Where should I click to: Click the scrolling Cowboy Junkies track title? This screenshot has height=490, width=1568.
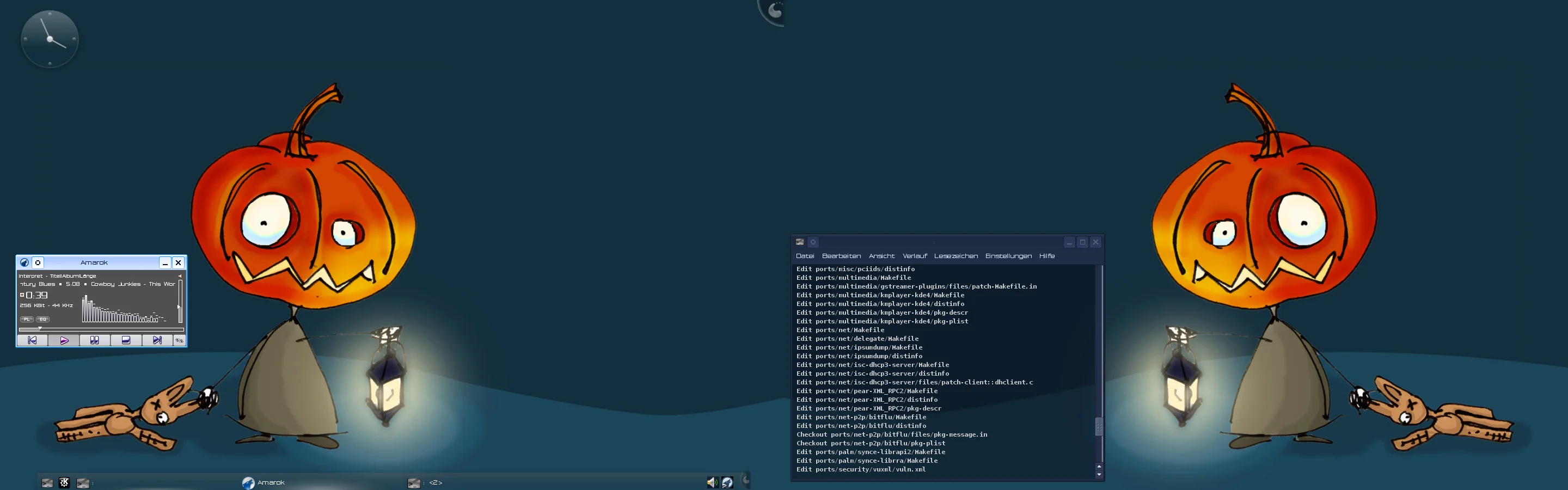tap(97, 284)
